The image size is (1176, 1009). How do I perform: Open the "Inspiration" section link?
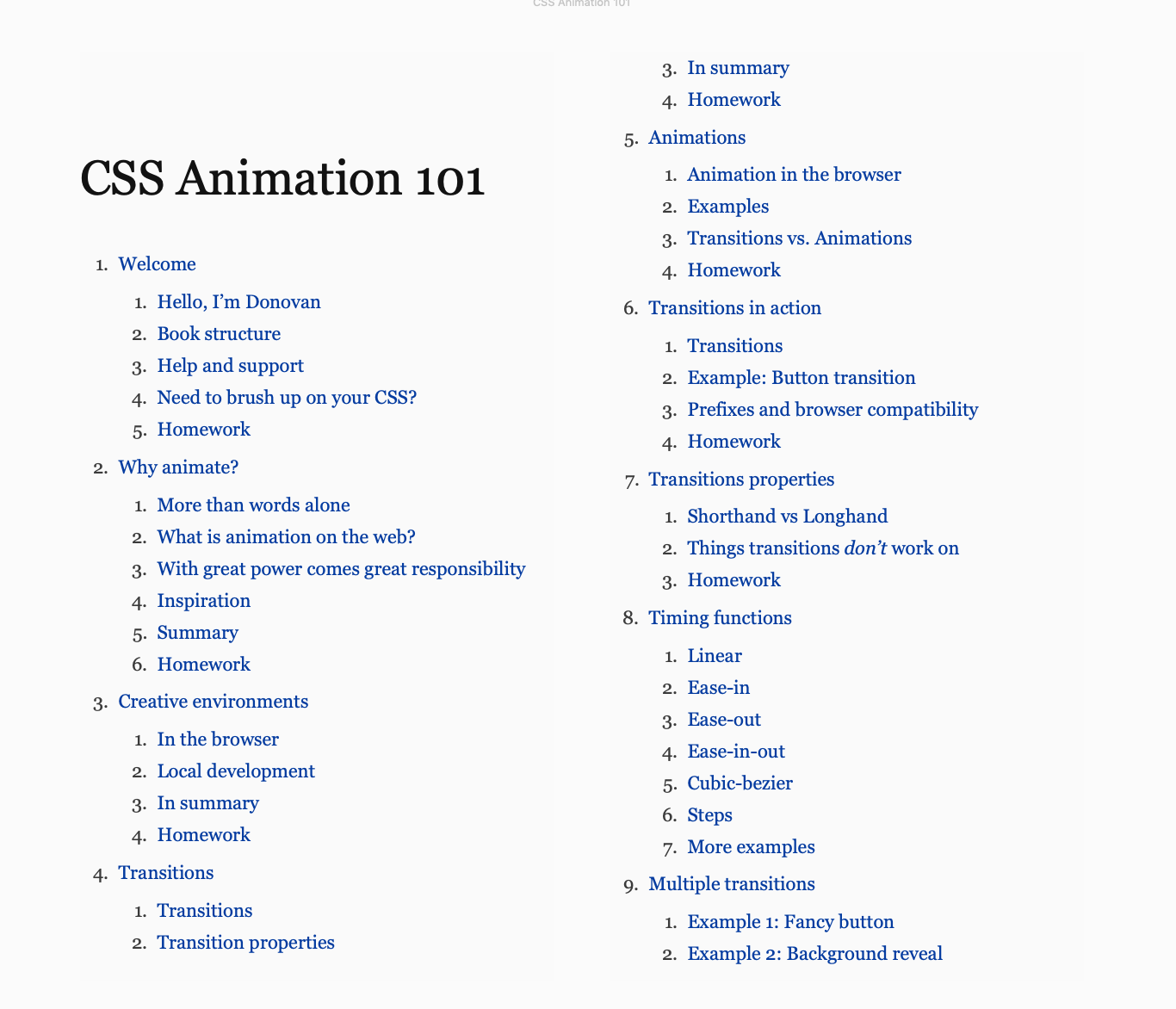tap(204, 600)
